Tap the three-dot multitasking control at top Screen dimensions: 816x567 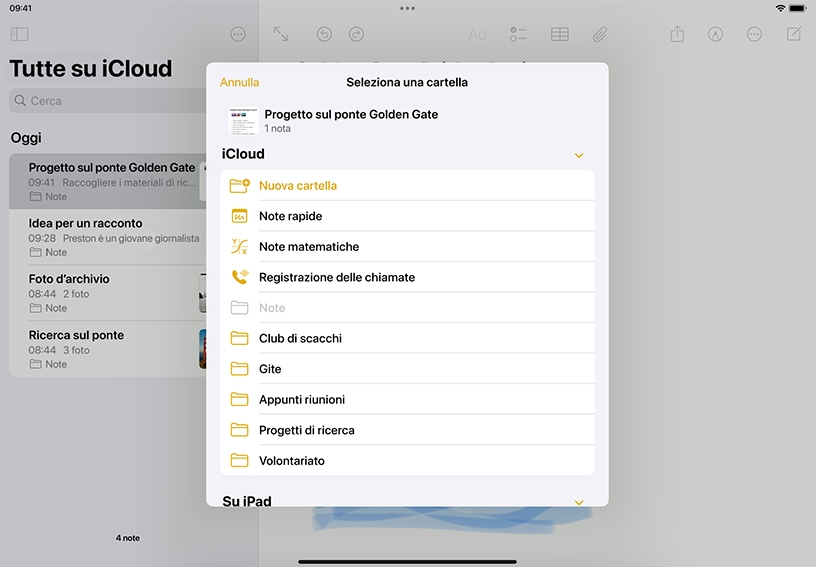tap(407, 8)
